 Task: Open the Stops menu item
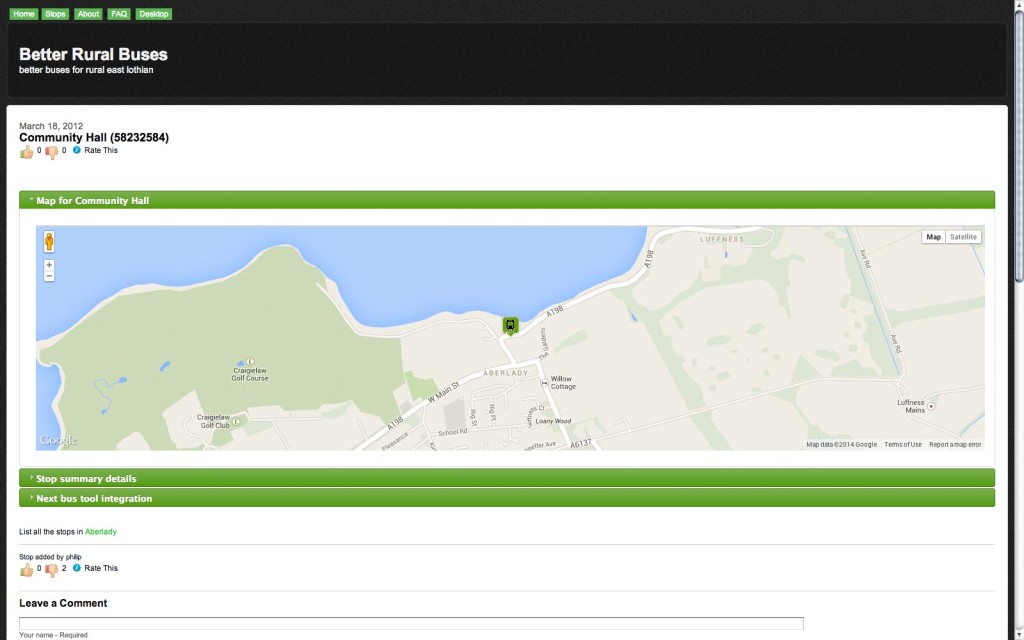pyautogui.click(x=56, y=14)
